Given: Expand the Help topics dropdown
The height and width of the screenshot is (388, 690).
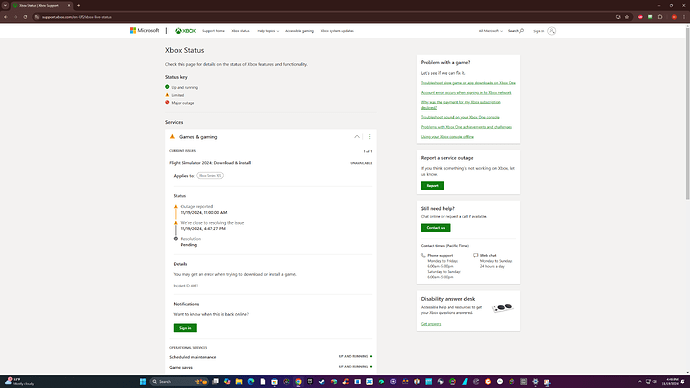Looking at the screenshot, I should point(268,31).
